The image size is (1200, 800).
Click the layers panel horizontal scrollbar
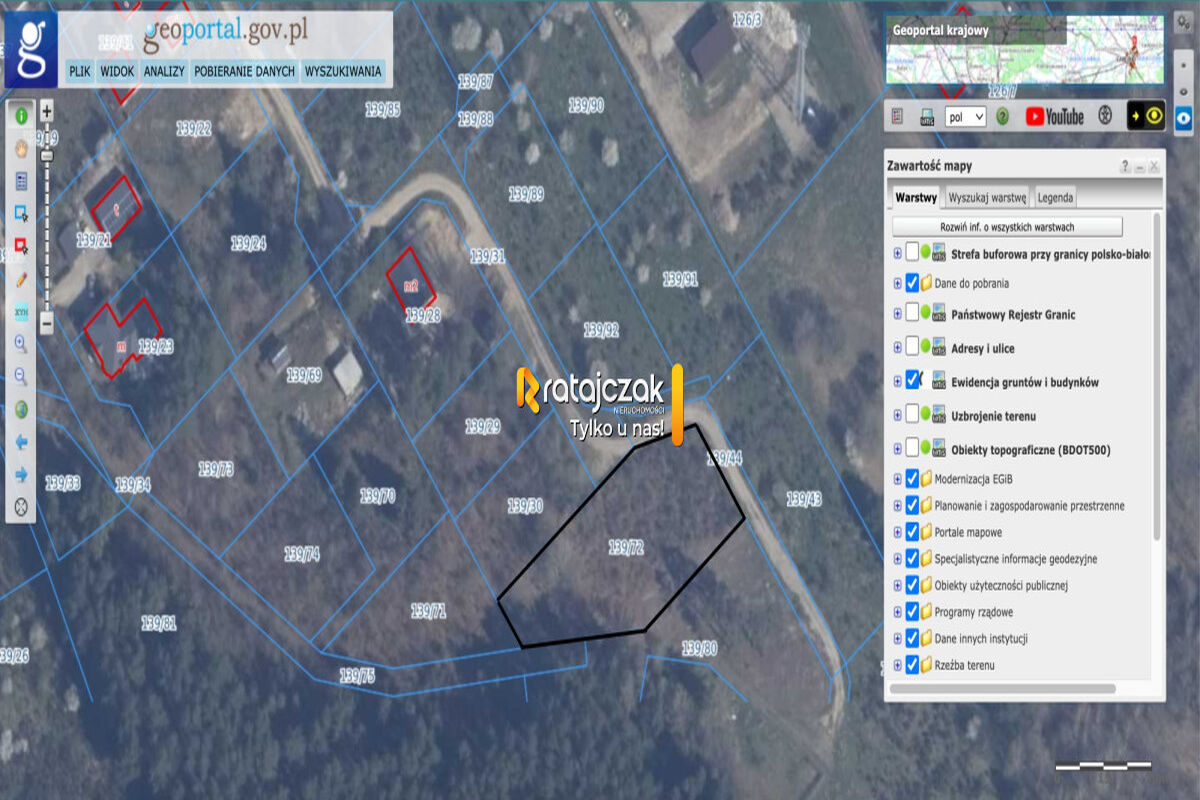pos(1002,688)
